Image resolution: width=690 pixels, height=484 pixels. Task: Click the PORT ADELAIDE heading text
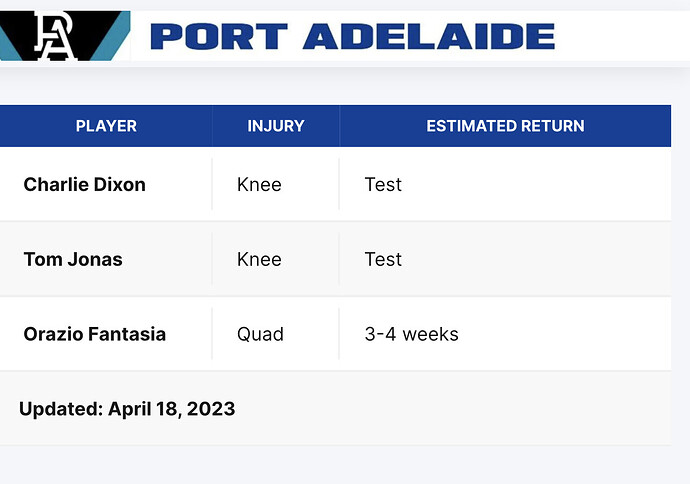pyautogui.click(x=352, y=37)
